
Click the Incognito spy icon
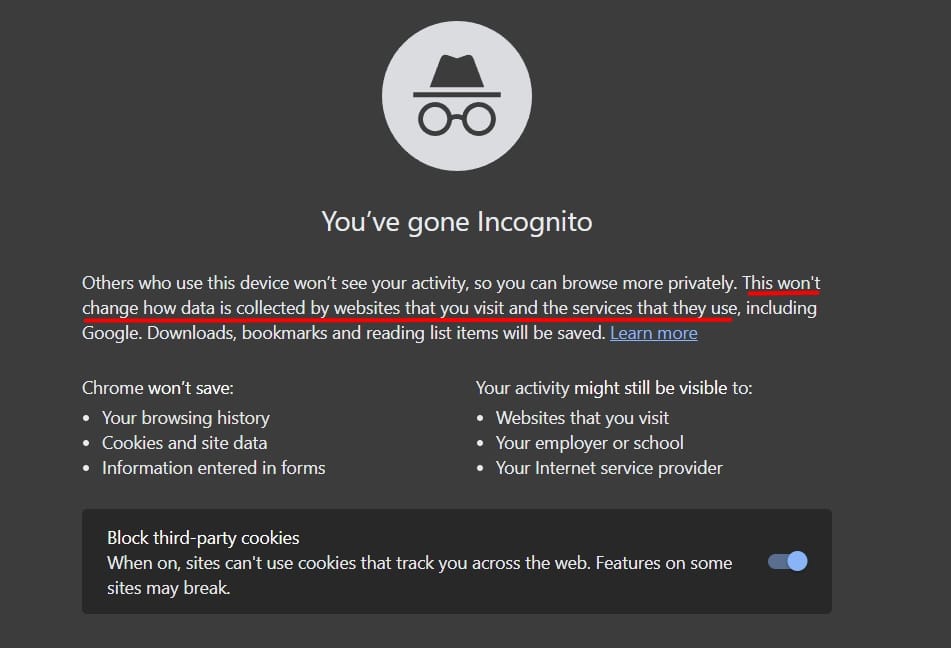pos(456,95)
